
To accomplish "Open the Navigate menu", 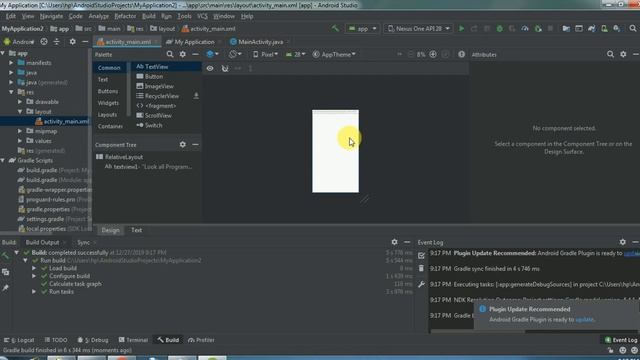I will tap(51, 16).
